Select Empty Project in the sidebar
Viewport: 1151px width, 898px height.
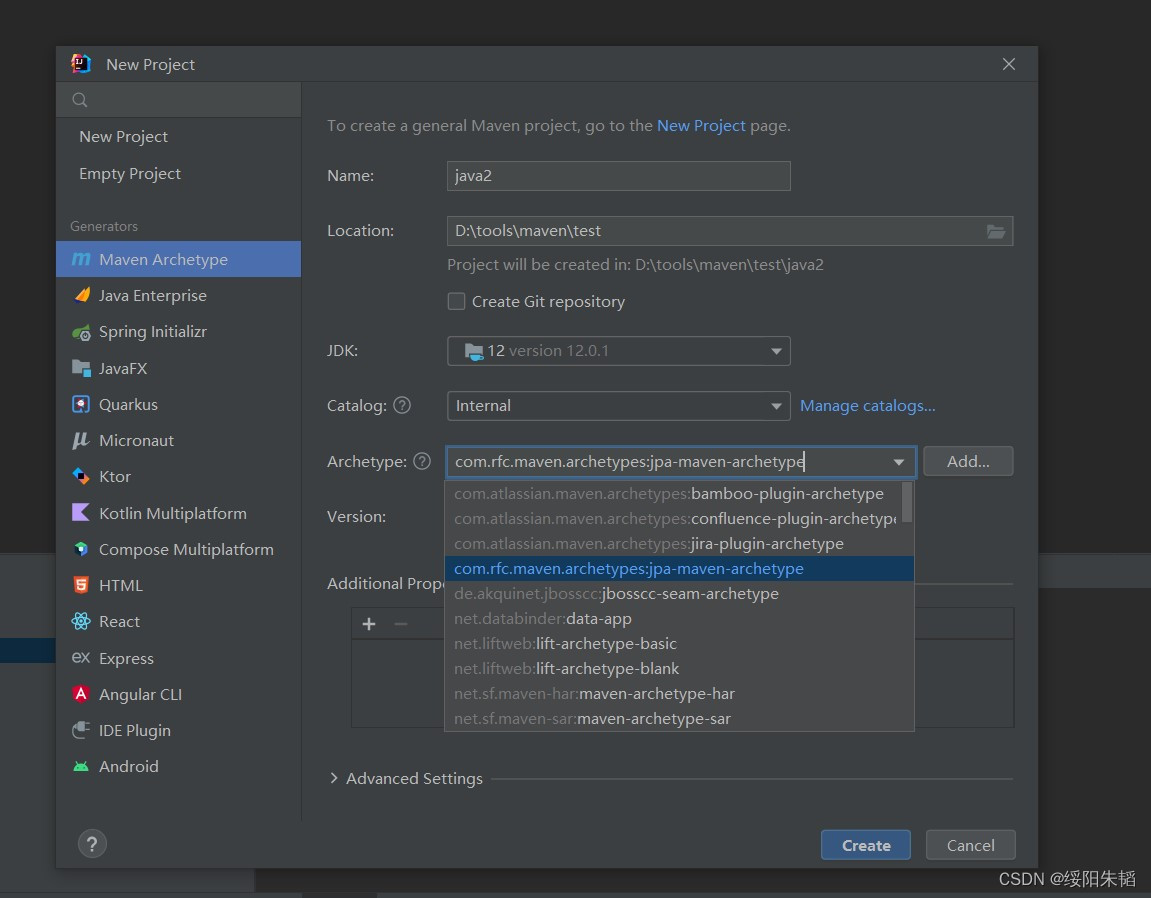130,174
